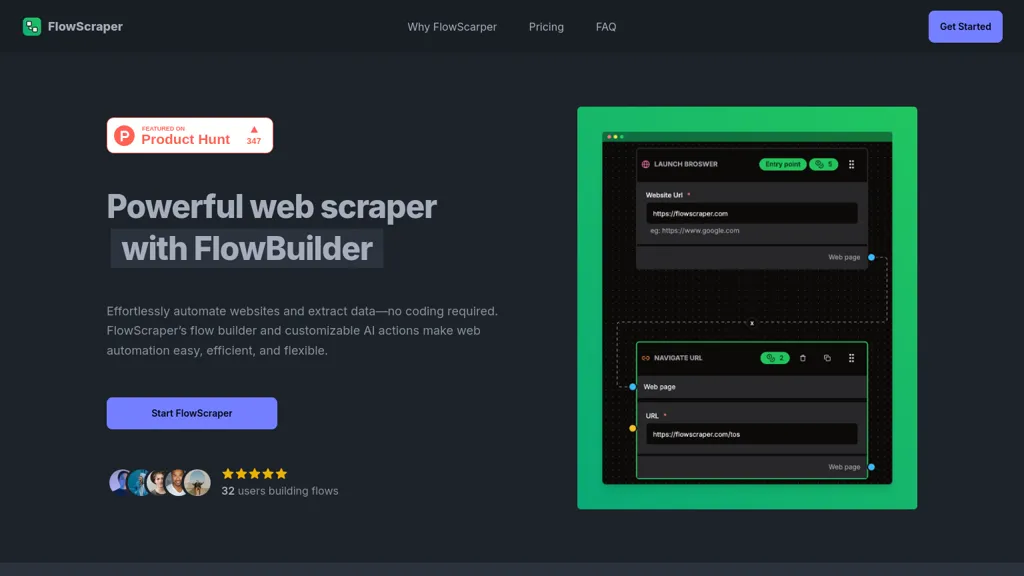The image size is (1024, 576).
Task: Click the user avatars group
Action: pos(159,483)
